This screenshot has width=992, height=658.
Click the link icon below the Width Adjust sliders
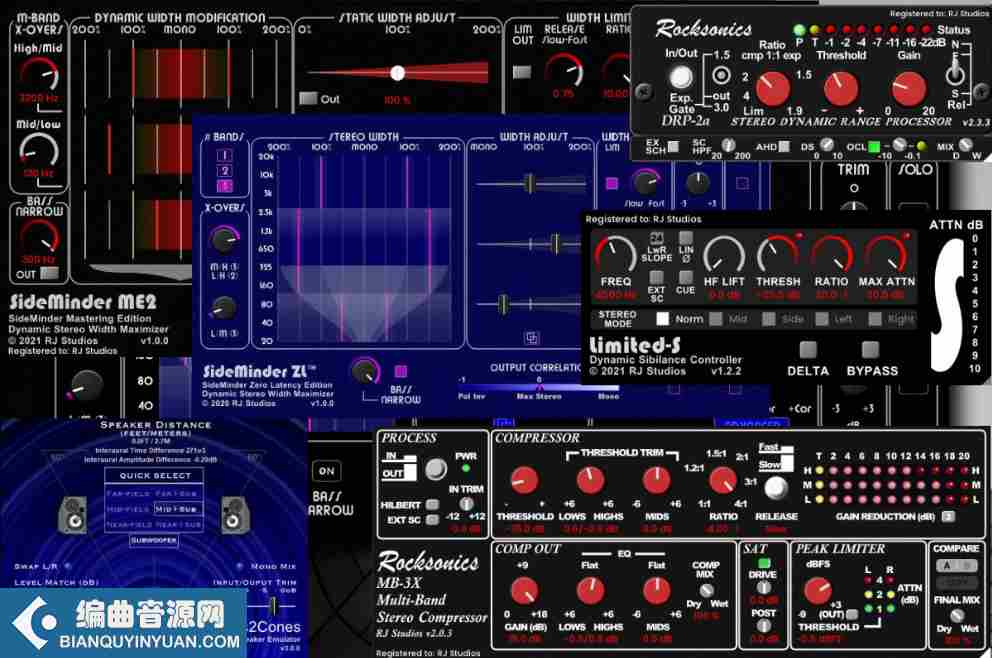point(531,338)
